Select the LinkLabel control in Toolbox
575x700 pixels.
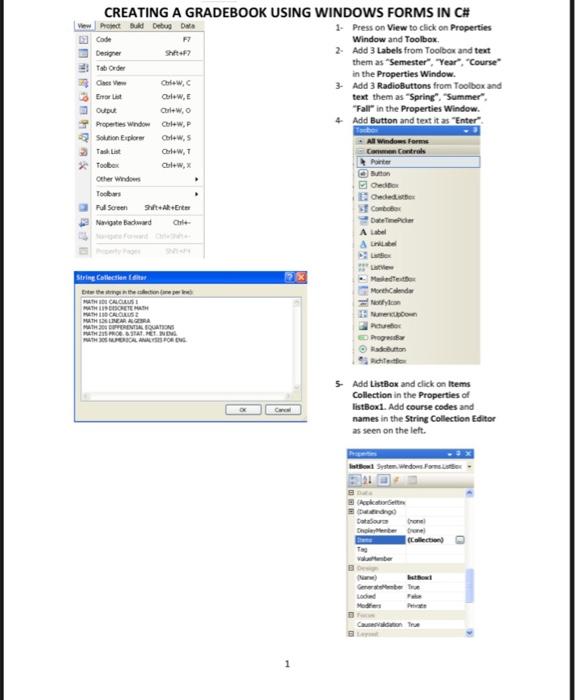point(418,244)
